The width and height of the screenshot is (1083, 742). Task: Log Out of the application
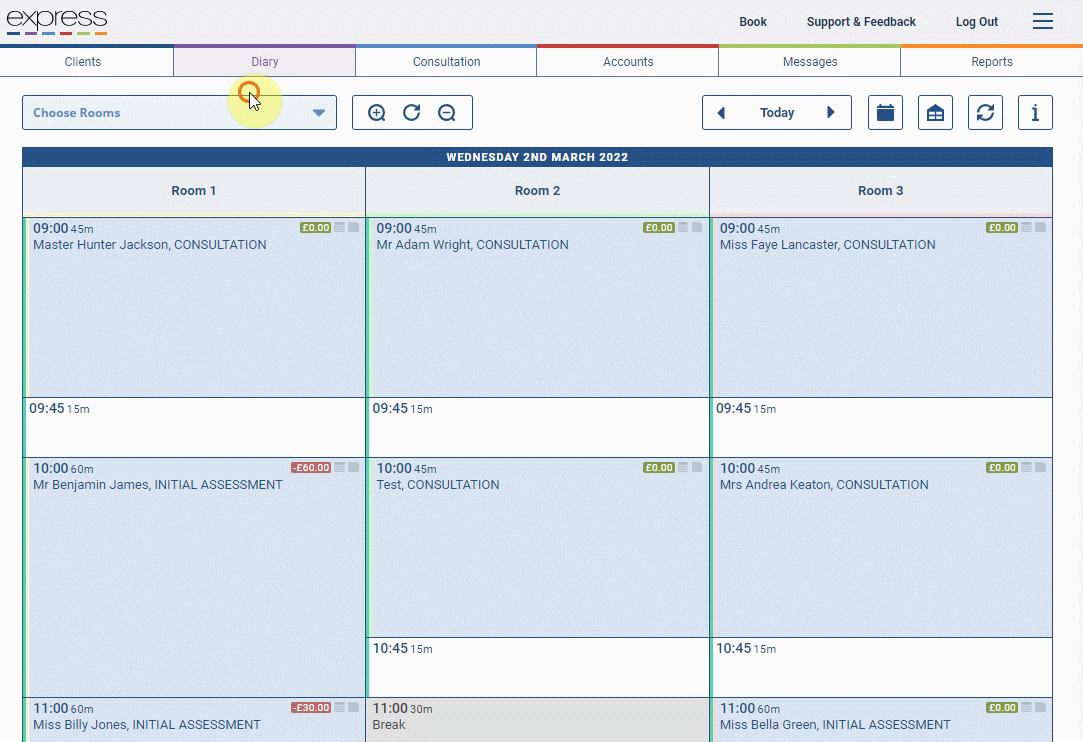tap(977, 21)
